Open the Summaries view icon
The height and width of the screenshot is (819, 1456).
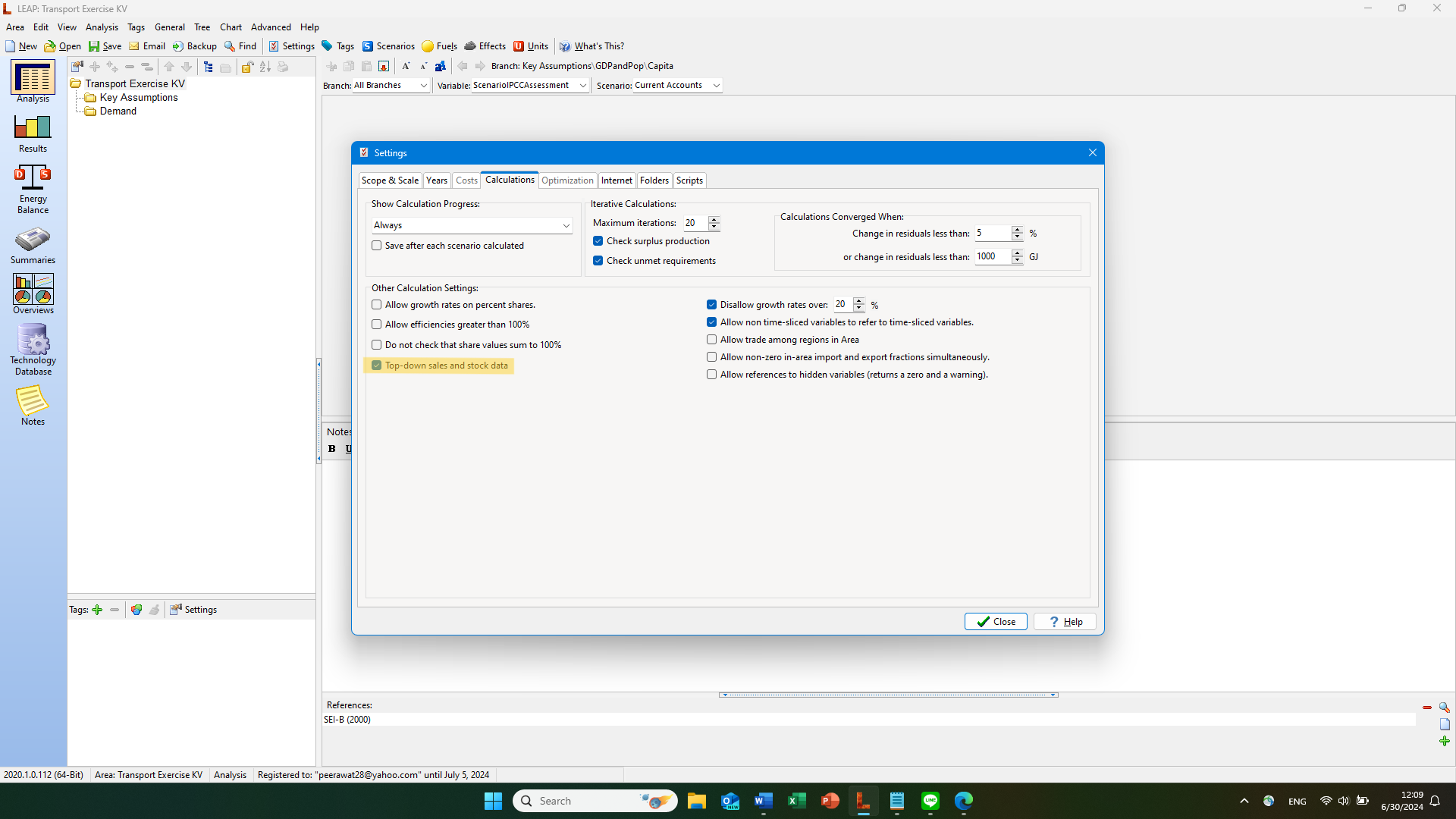33,244
